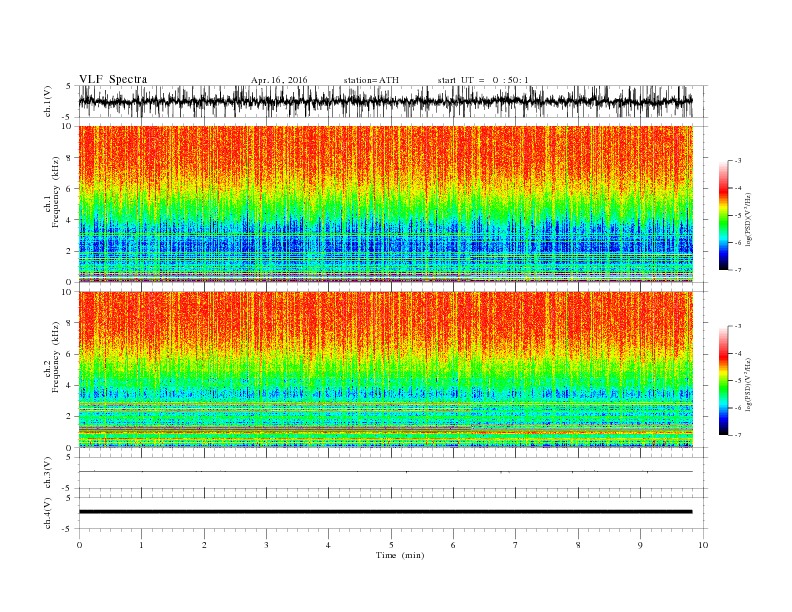Image resolution: width=792 pixels, height=612 pixels.
Task: Click the "-7" label on ch.1 colorbar
Action: point(738,270)
